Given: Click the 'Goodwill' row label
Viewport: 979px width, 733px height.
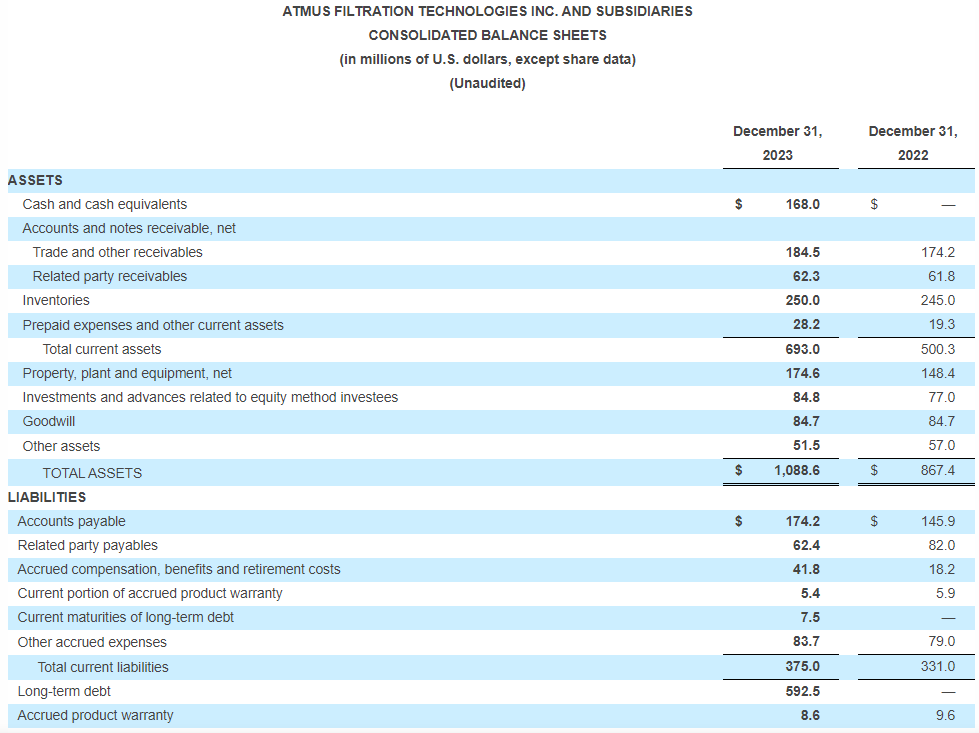Looking at the screenshot, I should [49, 421].
